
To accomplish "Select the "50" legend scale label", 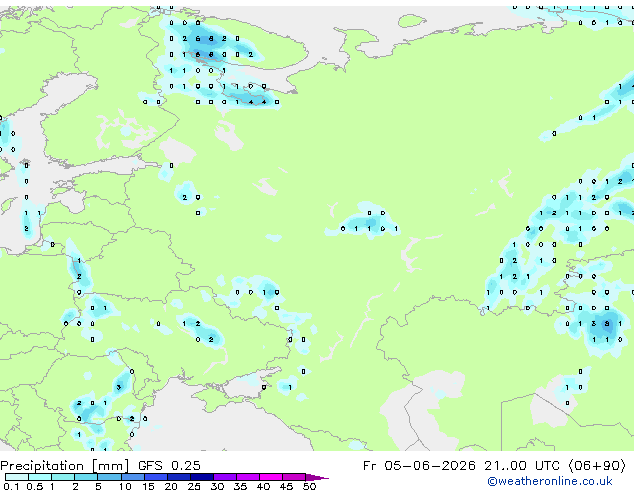I will pos(309,486).
